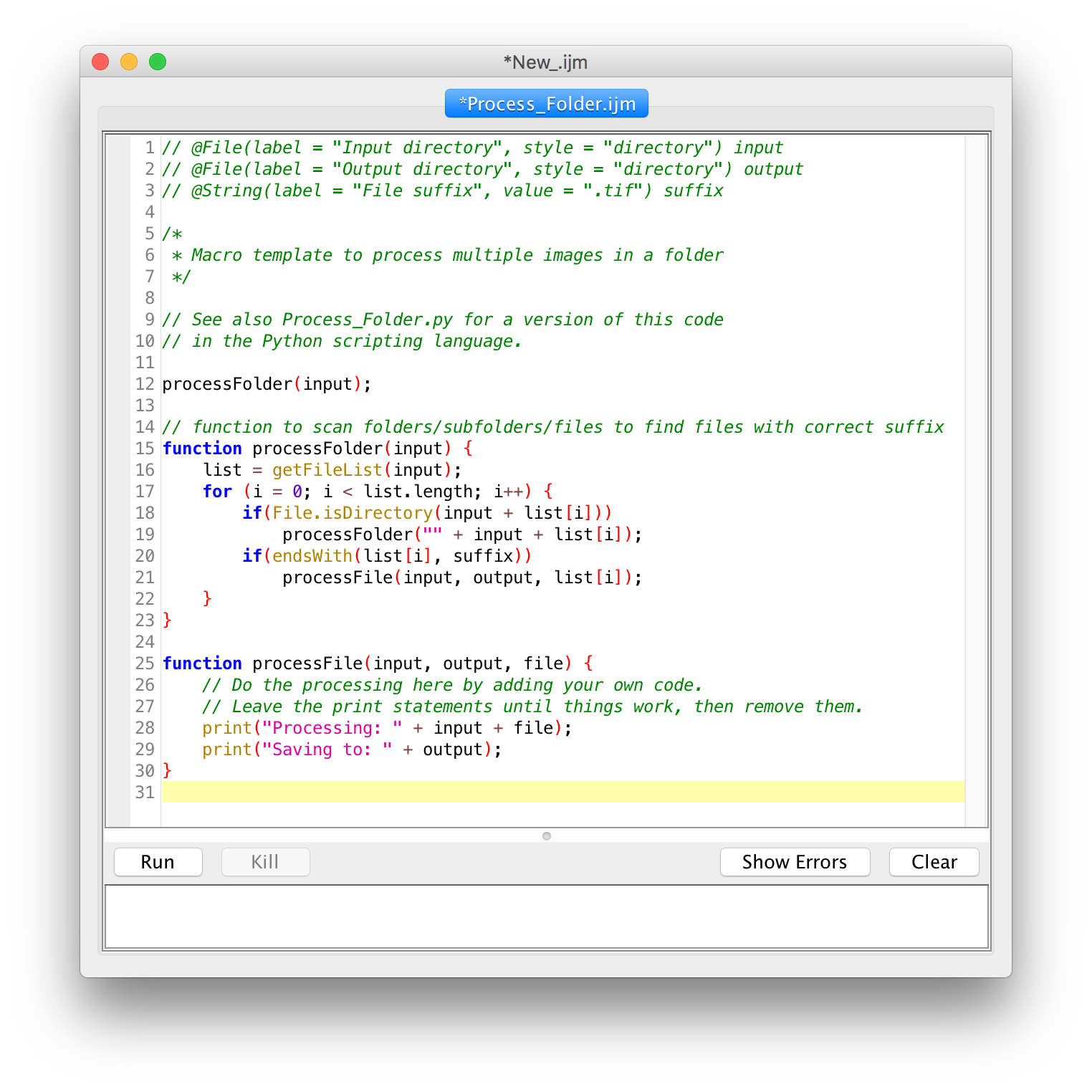Place cursor on highlighted line 31
The width and height of the screenshot is (1092, 1092).
[562, 792]
